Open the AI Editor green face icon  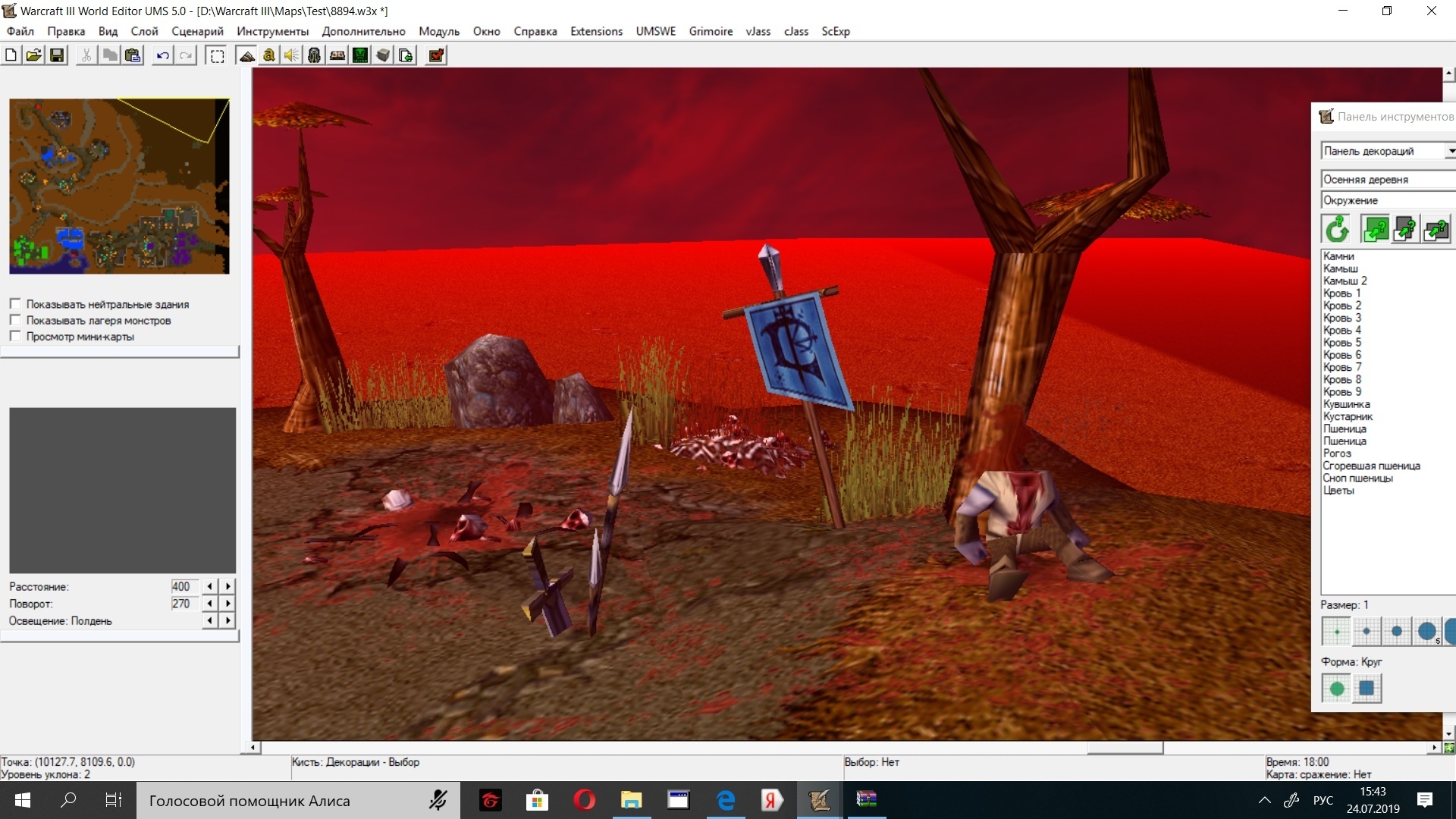coord(360,55)
